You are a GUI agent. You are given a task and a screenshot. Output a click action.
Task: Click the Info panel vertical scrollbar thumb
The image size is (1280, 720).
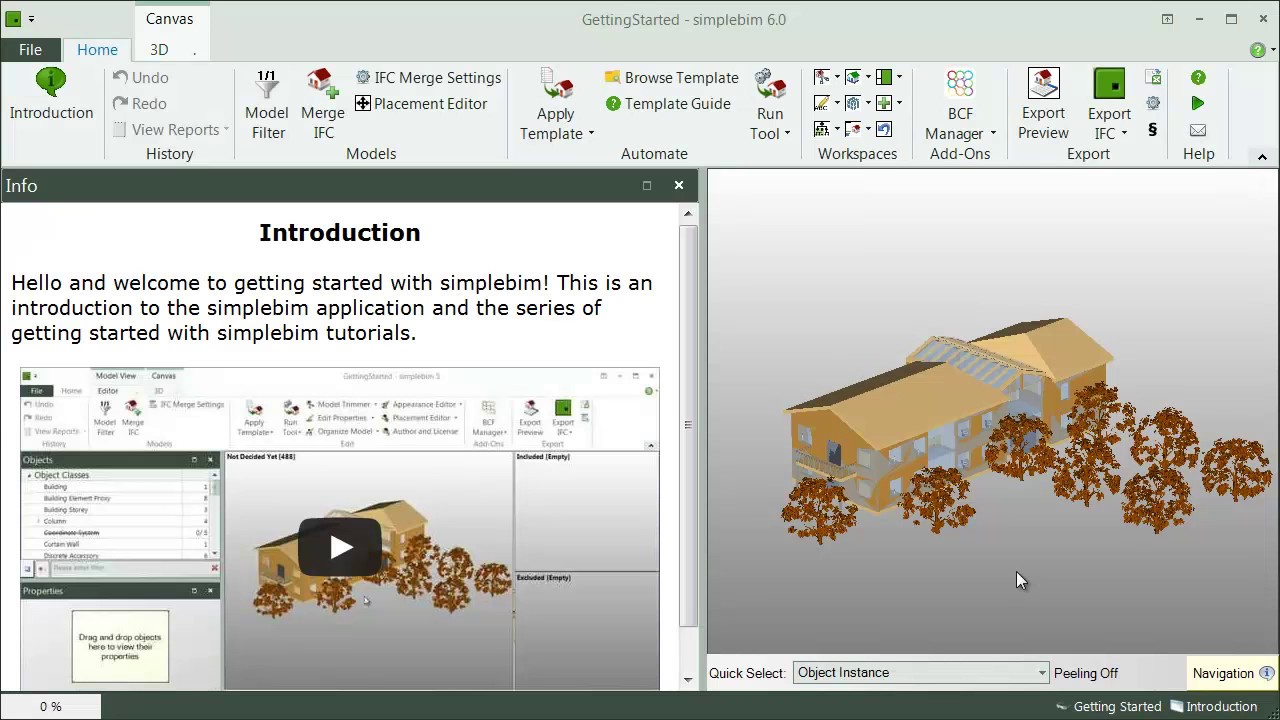(x=688, y=425)
